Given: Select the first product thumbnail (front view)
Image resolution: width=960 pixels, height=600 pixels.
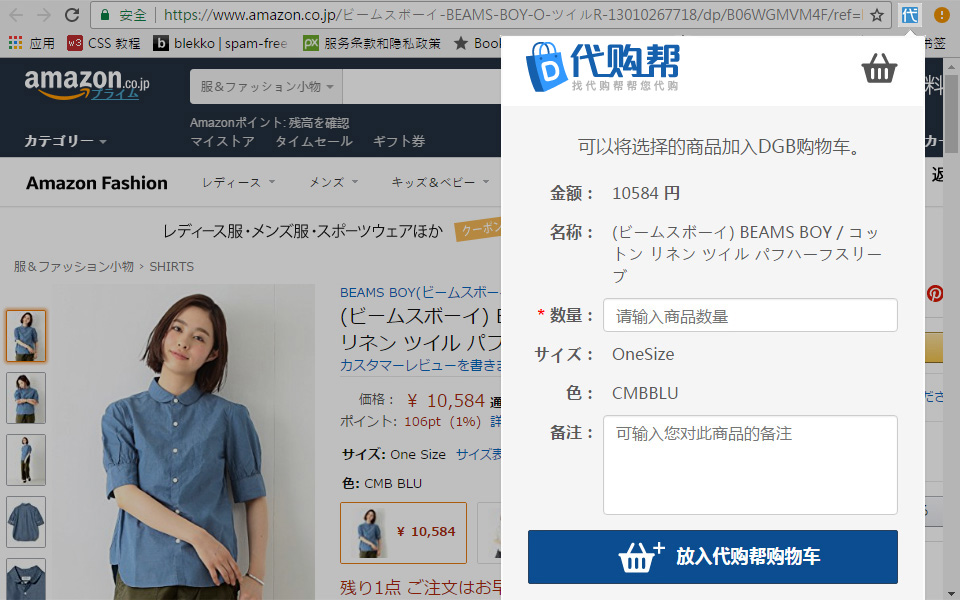Looking at the screenshot, I should click(26, 336).
